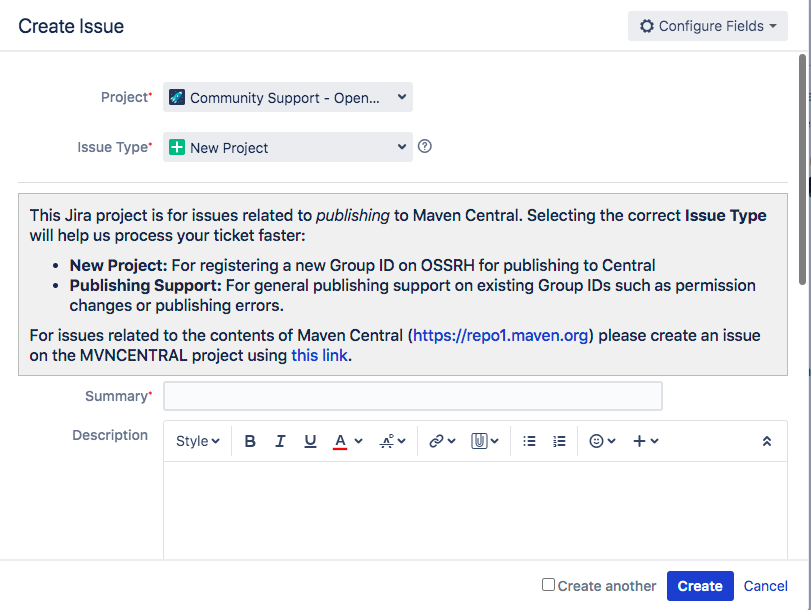The image size is (811, 610).
Task: Expand the link options arrow
Action: [x=452, y=441]
